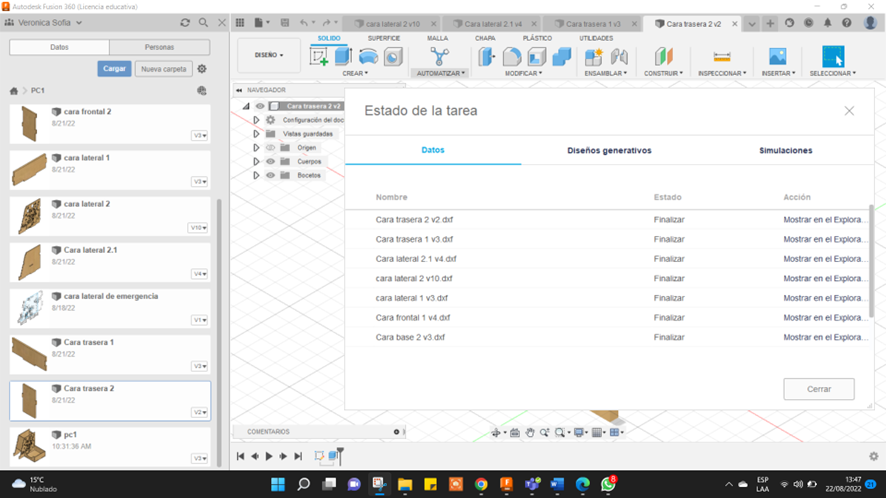Expand the Cuerpos node
The image size is (886, 498).
pos(256,161)
